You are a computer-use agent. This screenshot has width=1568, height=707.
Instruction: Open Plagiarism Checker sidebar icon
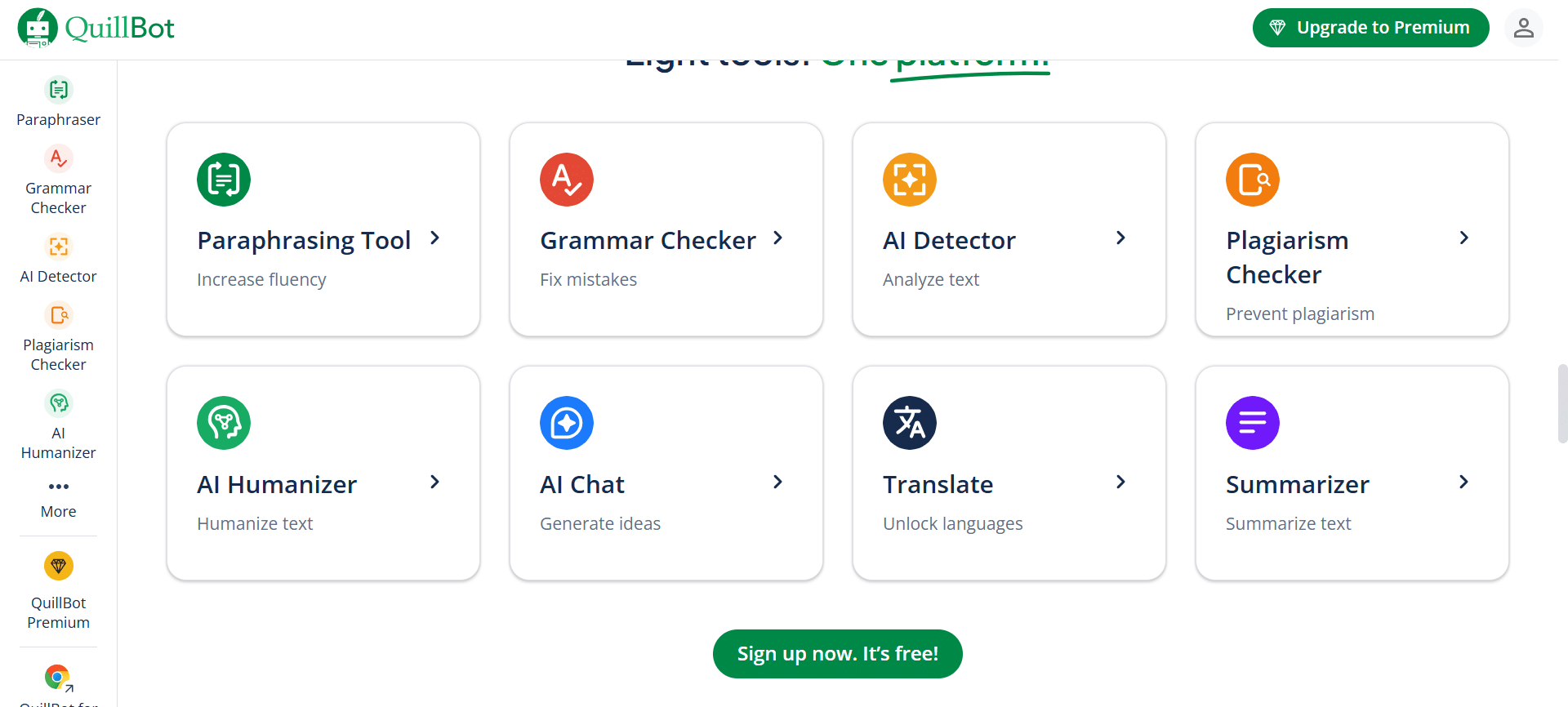[x=58, y=315]
